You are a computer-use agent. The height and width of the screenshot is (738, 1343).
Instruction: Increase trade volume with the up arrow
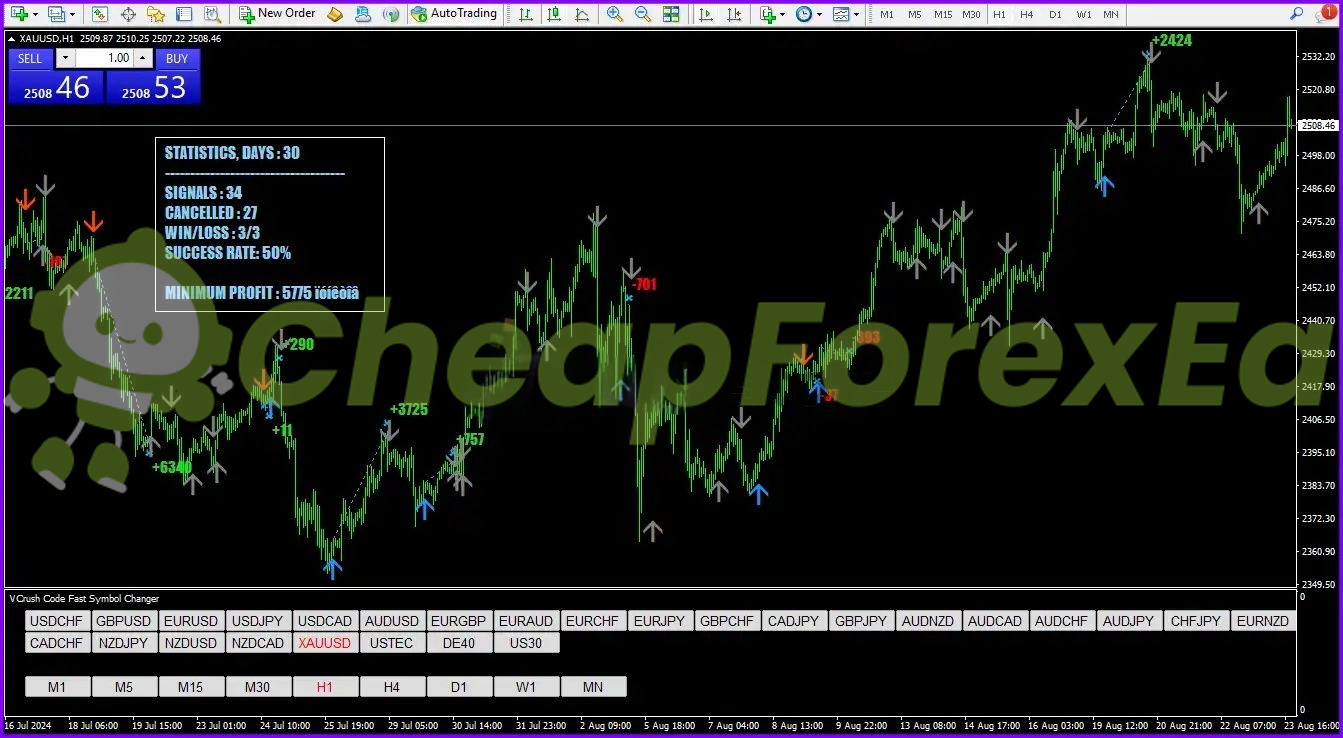pos(142,58)
